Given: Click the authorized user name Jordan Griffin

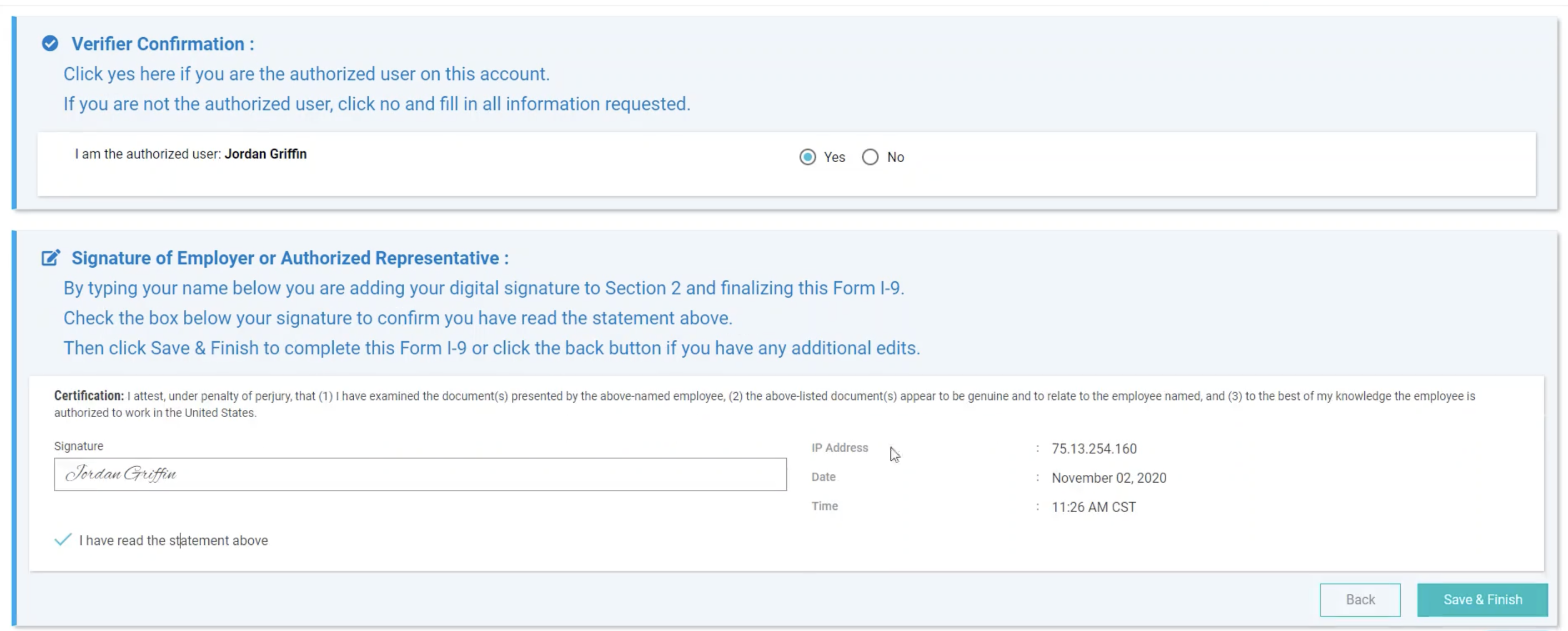Looking at the screenshot, I should [265, 154].
